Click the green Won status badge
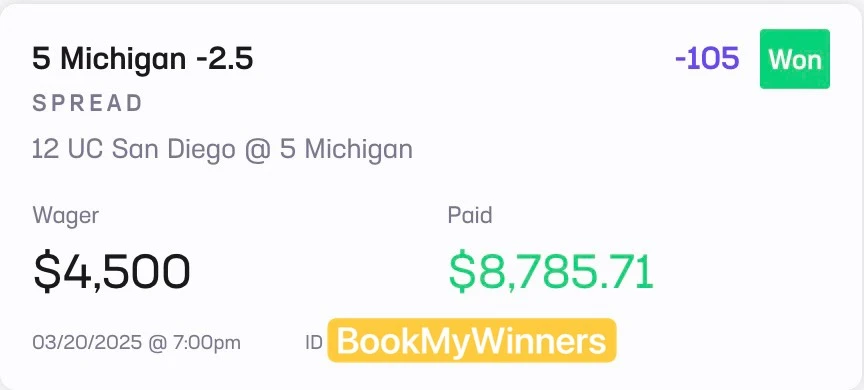 tap(795, 59)
